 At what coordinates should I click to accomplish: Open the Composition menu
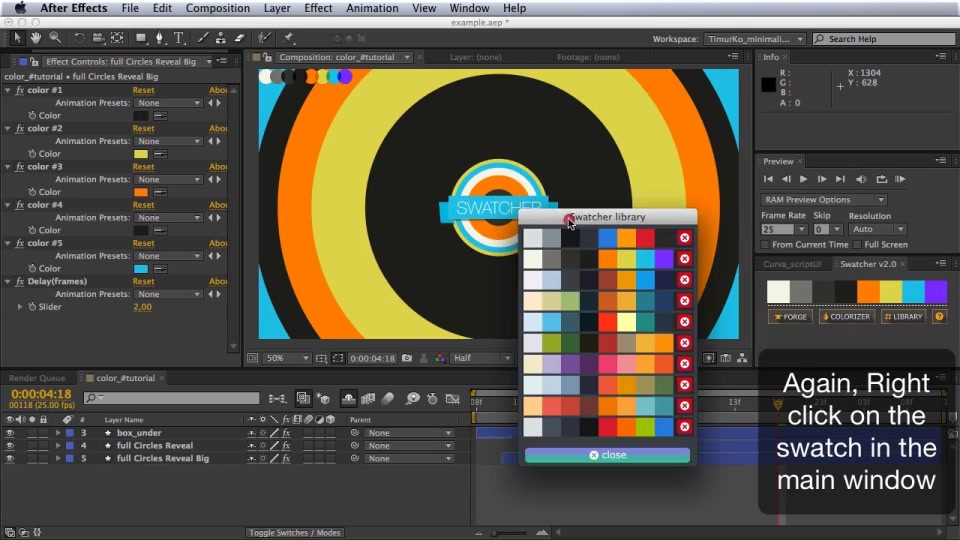[217, 8]
